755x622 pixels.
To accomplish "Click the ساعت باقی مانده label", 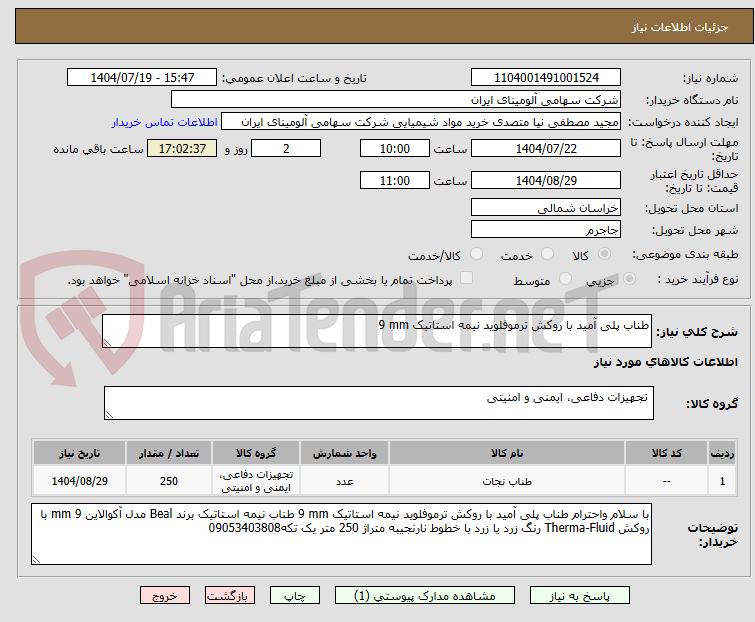I will tap(98, 149).
